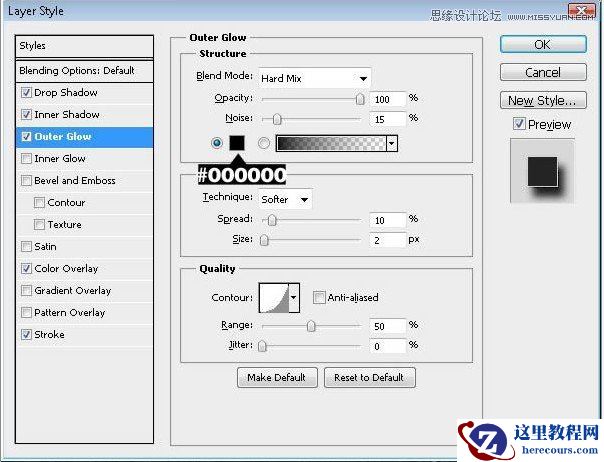
Task: Click the Noise slider handle
Action: tap(277, 119)
